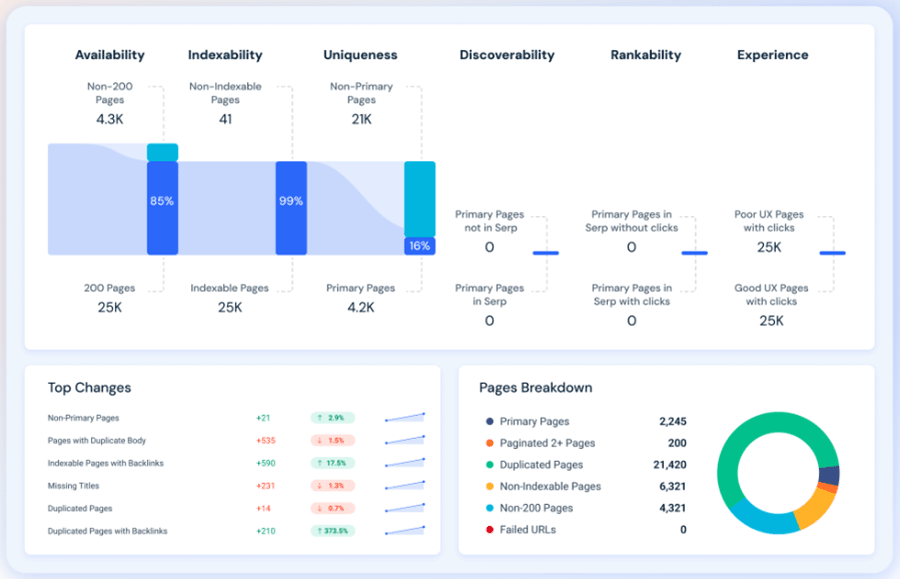Click the Non-Primary Pages 21K value
Screen dimensions: 900x579
(x=362, y=119)
